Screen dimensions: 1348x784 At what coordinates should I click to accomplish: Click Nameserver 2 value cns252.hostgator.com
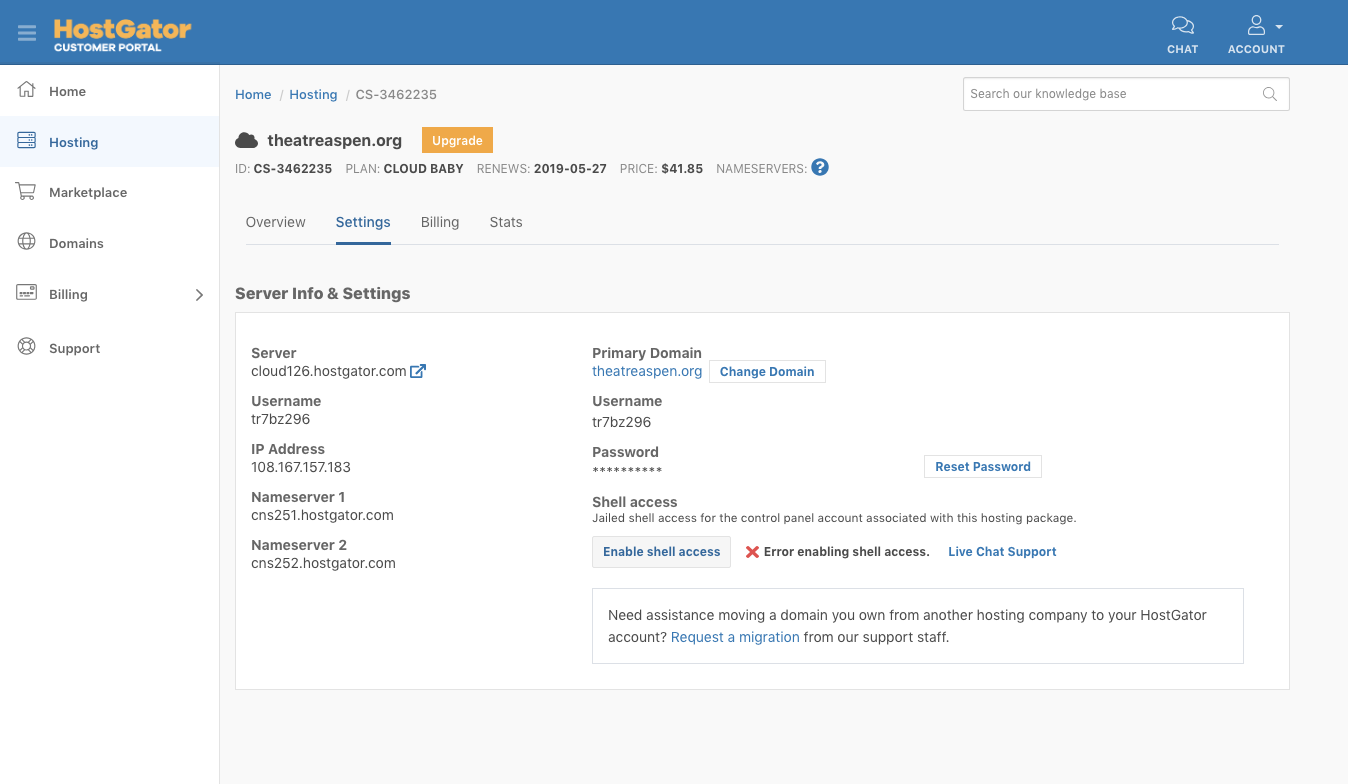coord(323,563)
